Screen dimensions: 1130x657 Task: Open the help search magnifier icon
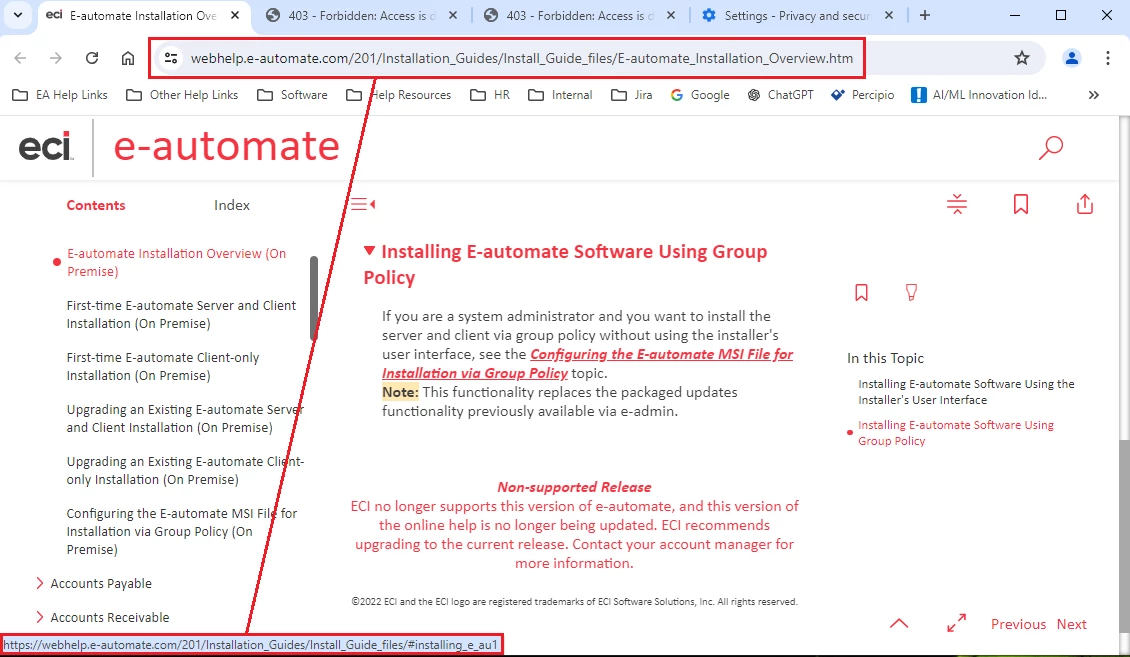click(x=1051, y=148)
